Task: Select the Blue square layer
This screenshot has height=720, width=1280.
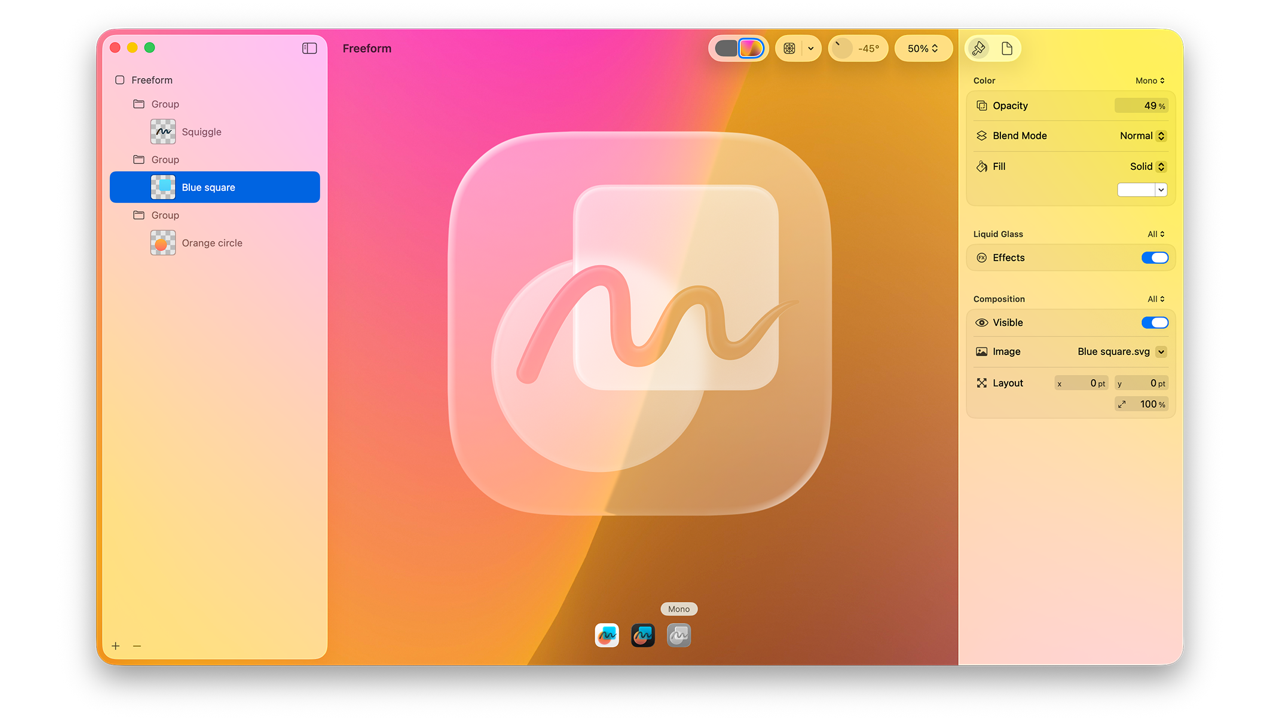Action: (x=214, y=187)
